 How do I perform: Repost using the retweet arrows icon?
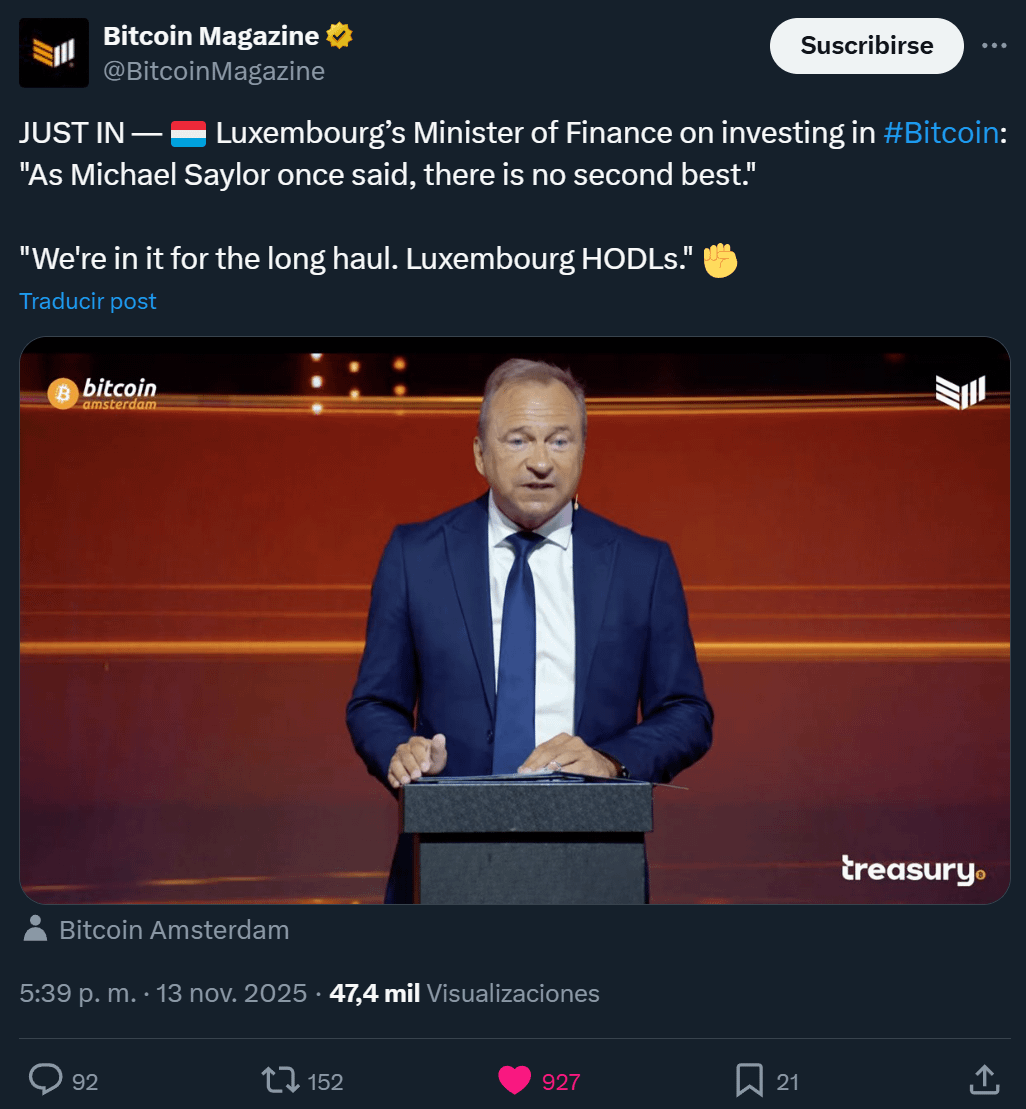[278, 1080]
